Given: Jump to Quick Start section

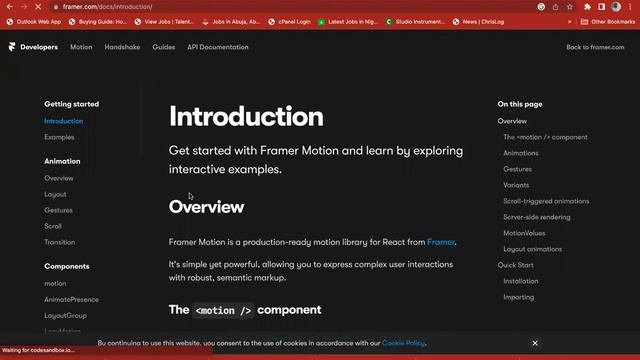Looking at the screenshot, I should [516, 265].
